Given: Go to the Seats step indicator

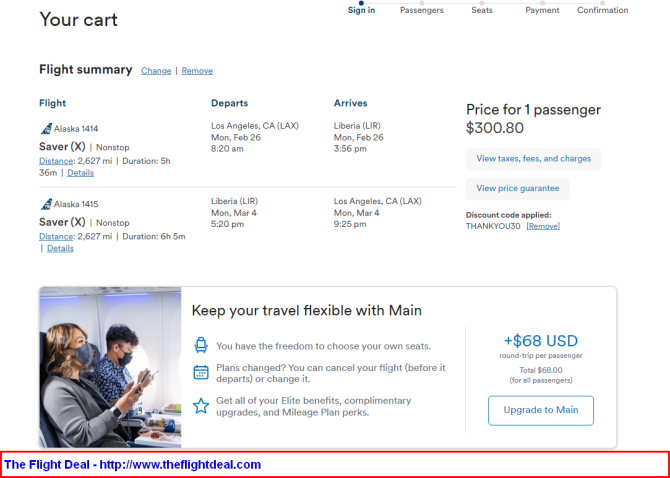Looking at the screenshot, I should click(482, 10).
